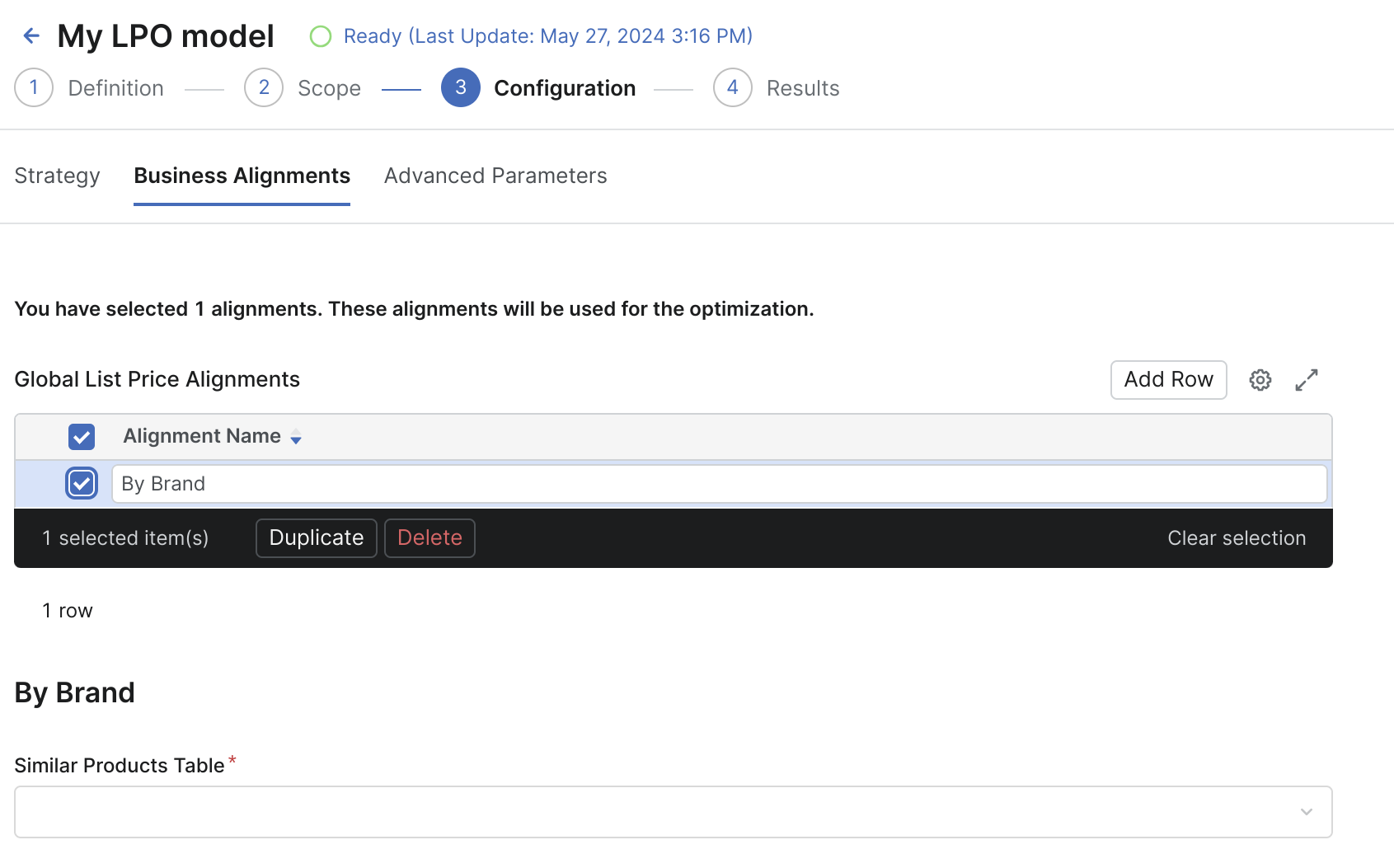Image resolution: width=1394 pixels, height=868 pixels.
Task: Expand the alignments table to fullscreen
Action: click(x=1307, y=380)
